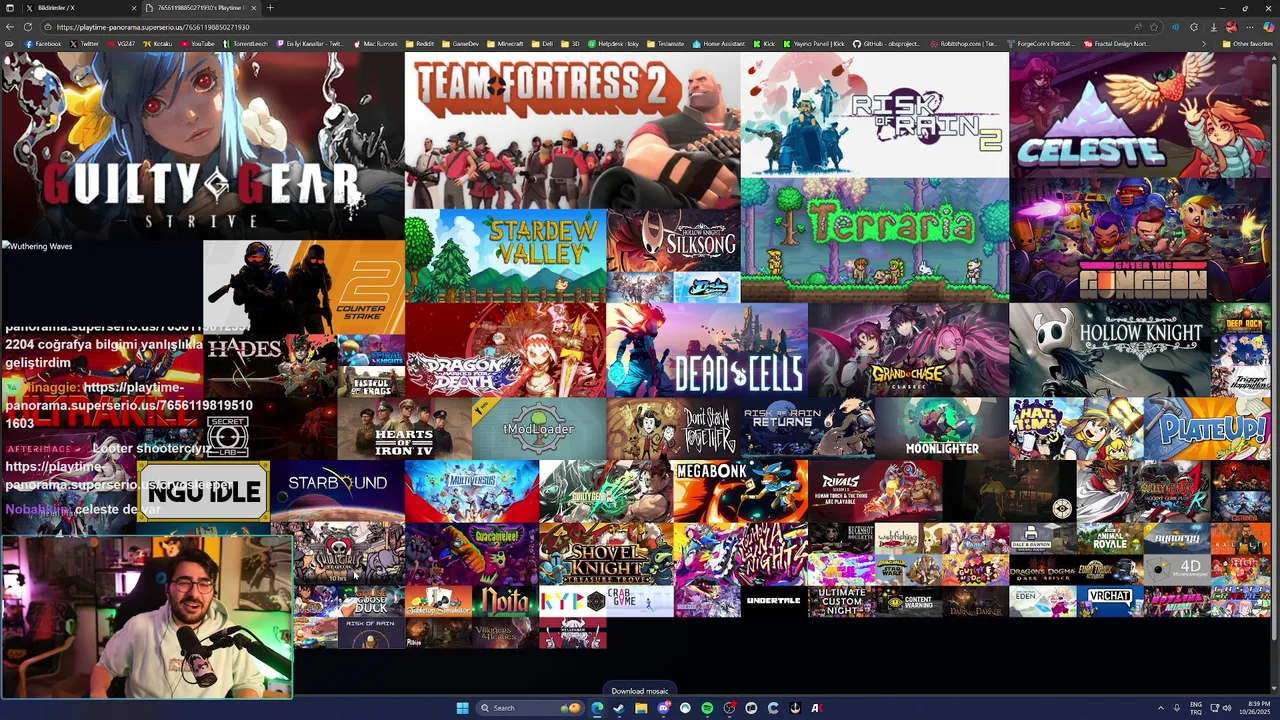
Task: Open the Home Assistant bookmark
Action: coord(718,44)
